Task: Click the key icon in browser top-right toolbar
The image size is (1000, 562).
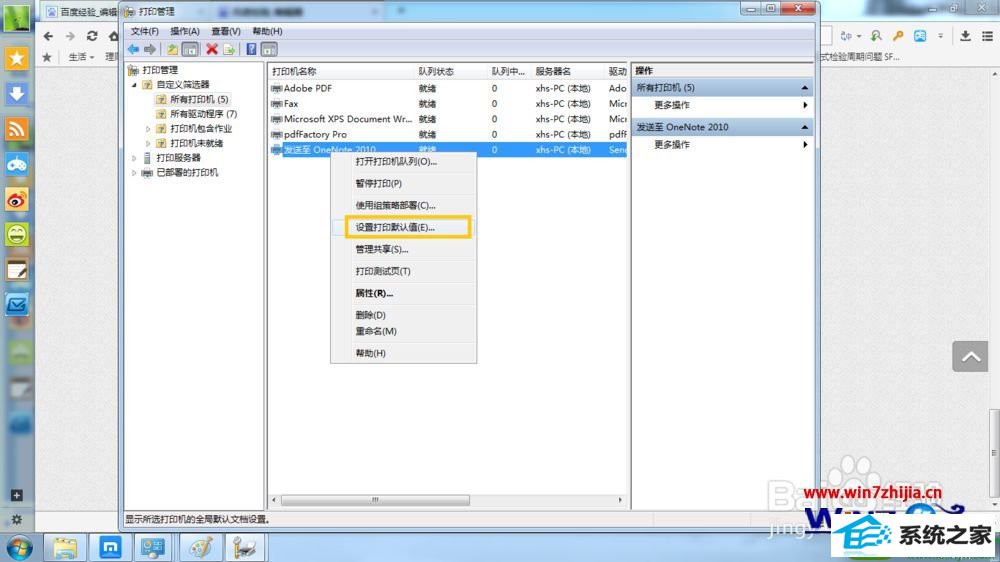Action: (898, 36)
